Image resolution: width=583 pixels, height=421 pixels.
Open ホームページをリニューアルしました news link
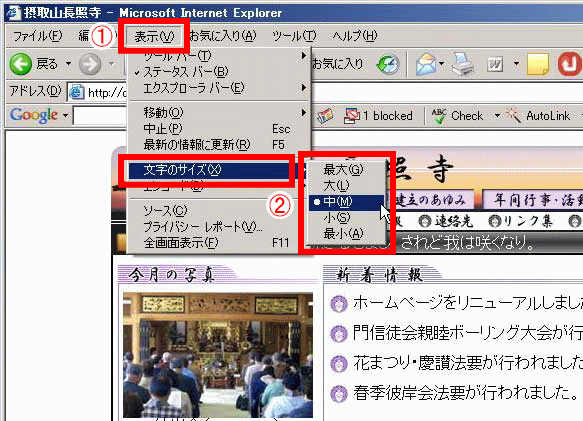468,303
